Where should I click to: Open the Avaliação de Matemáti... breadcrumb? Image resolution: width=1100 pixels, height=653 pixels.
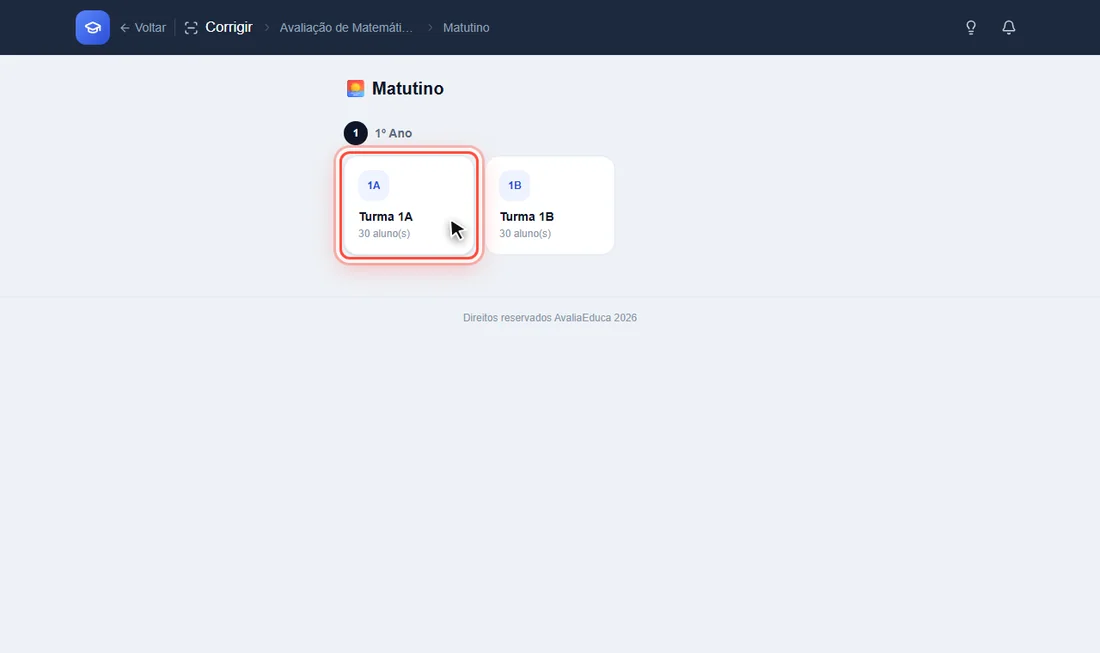click(346, 28)
